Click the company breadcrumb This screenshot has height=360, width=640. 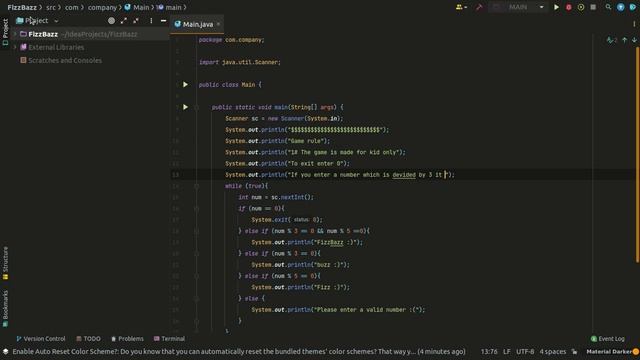102,7
